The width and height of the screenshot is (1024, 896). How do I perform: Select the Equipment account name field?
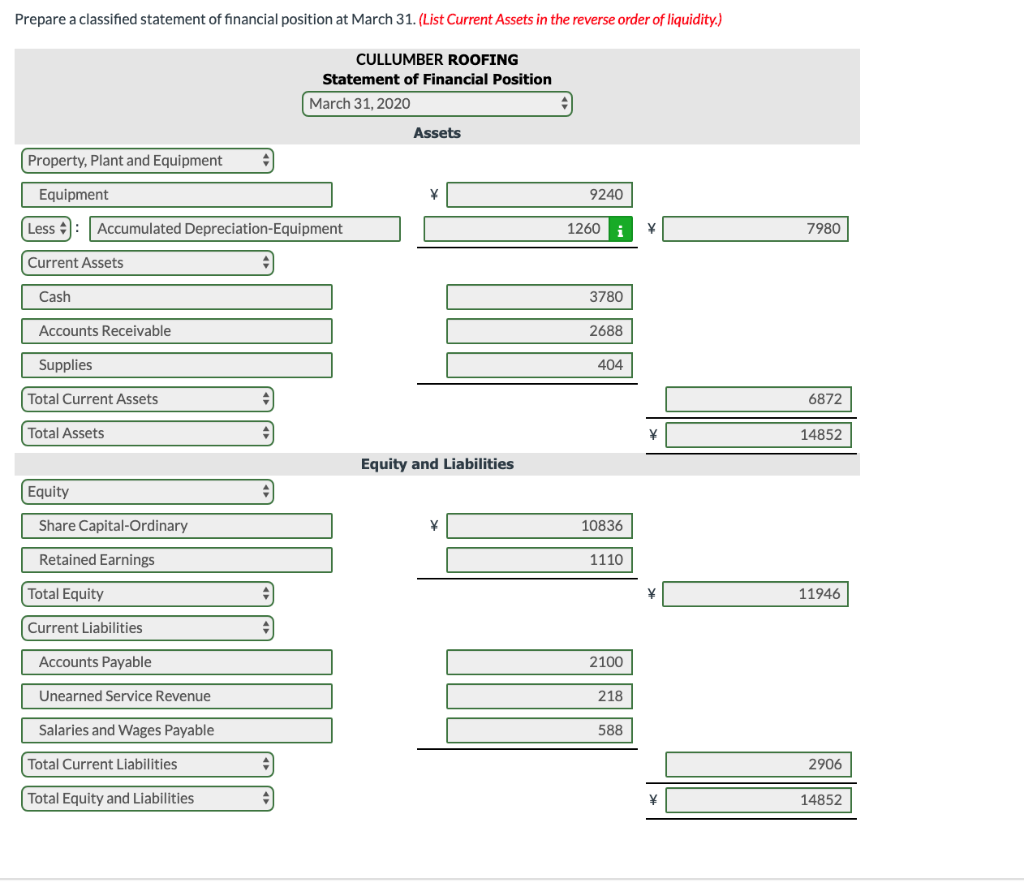point(176,194)
